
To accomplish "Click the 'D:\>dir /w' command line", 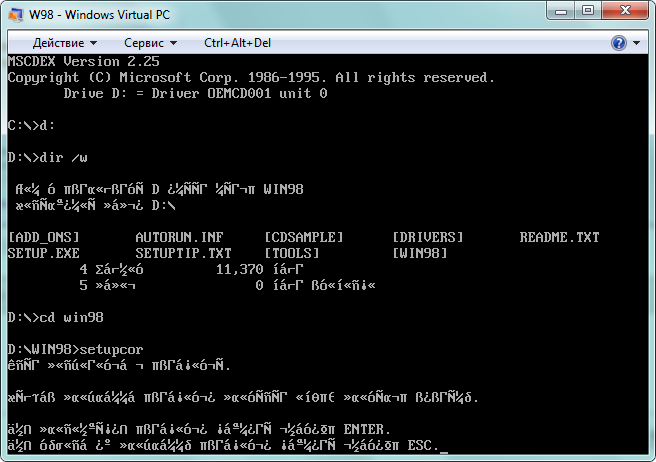I will coord(48,157).
